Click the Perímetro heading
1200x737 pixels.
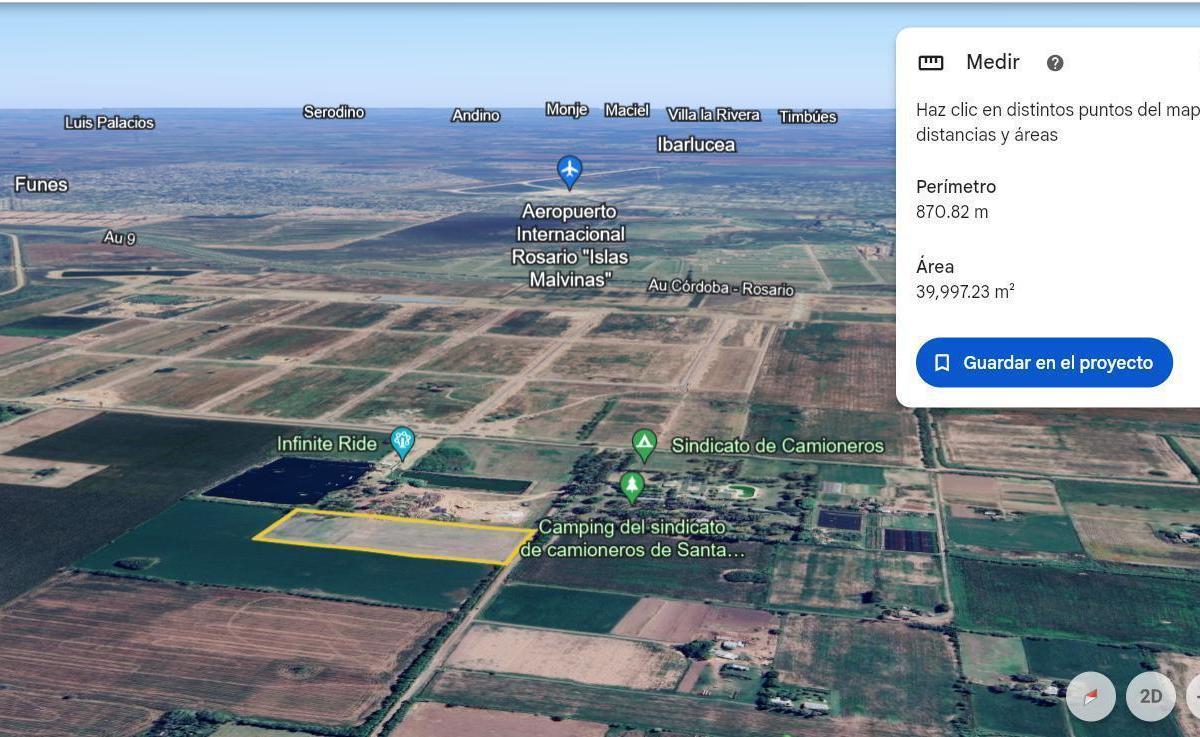click(x=956, y=187)
